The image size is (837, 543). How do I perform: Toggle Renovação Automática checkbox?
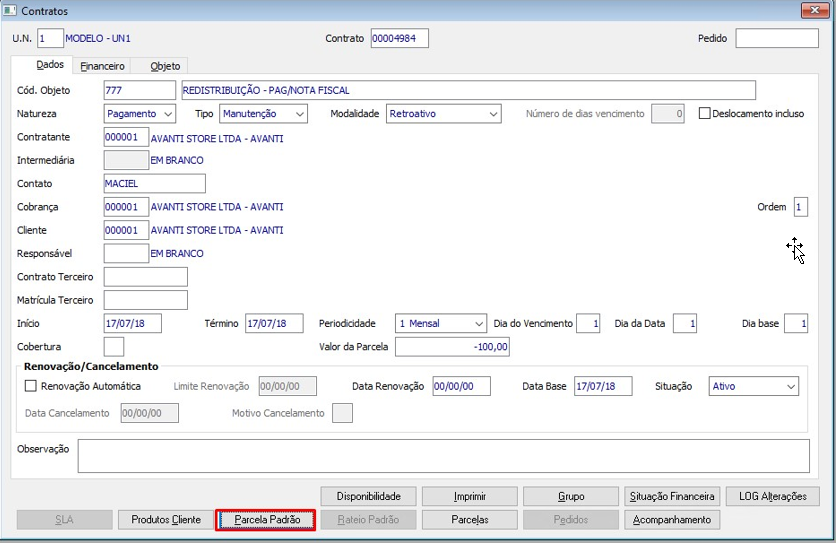coord(31,385)
